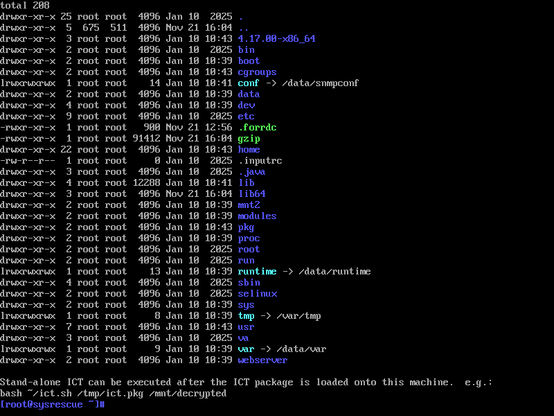Click the etc directory name
The height and width of the screenshot is (416, 554).
[246, 116]
